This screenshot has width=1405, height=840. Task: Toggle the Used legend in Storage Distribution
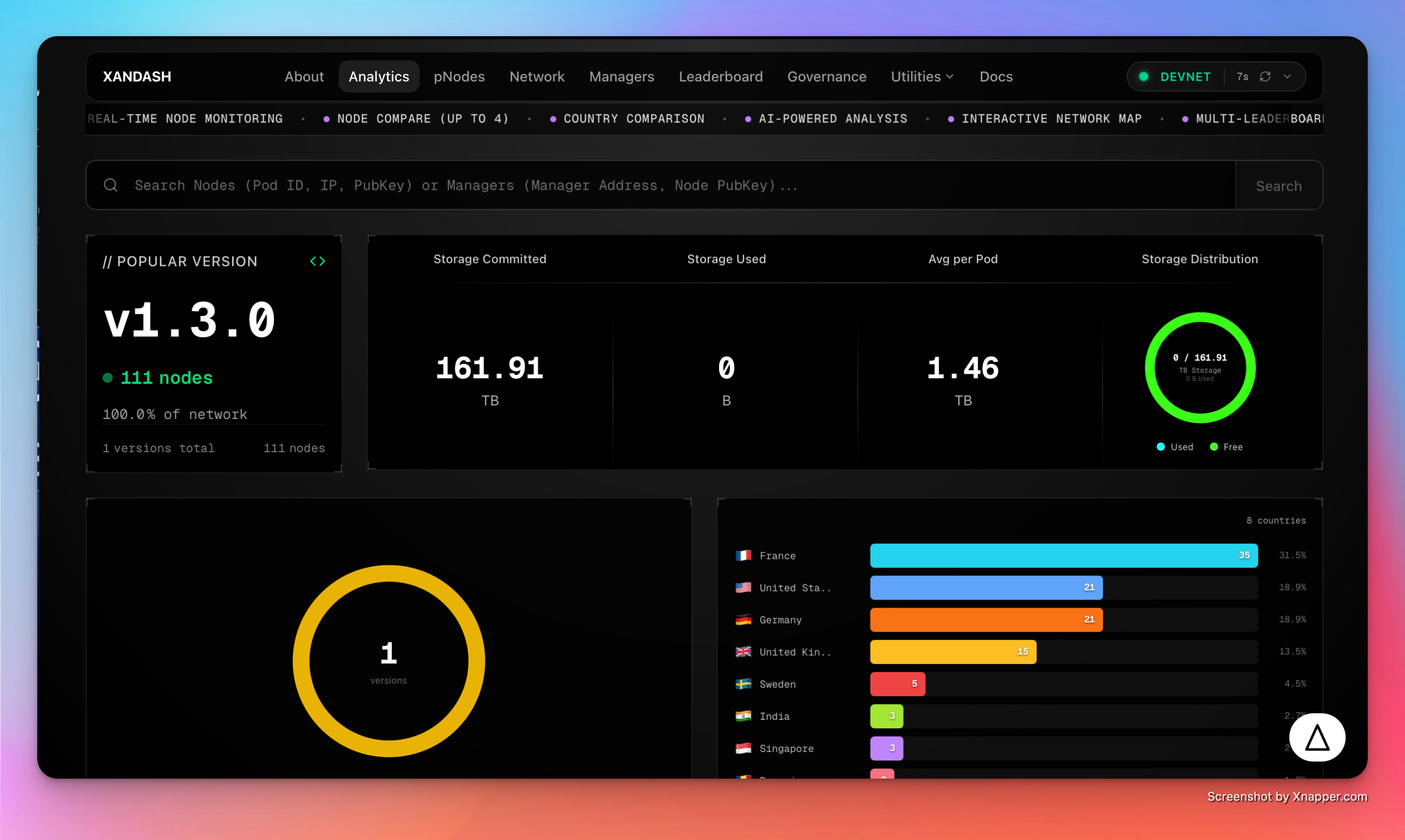1176,447
